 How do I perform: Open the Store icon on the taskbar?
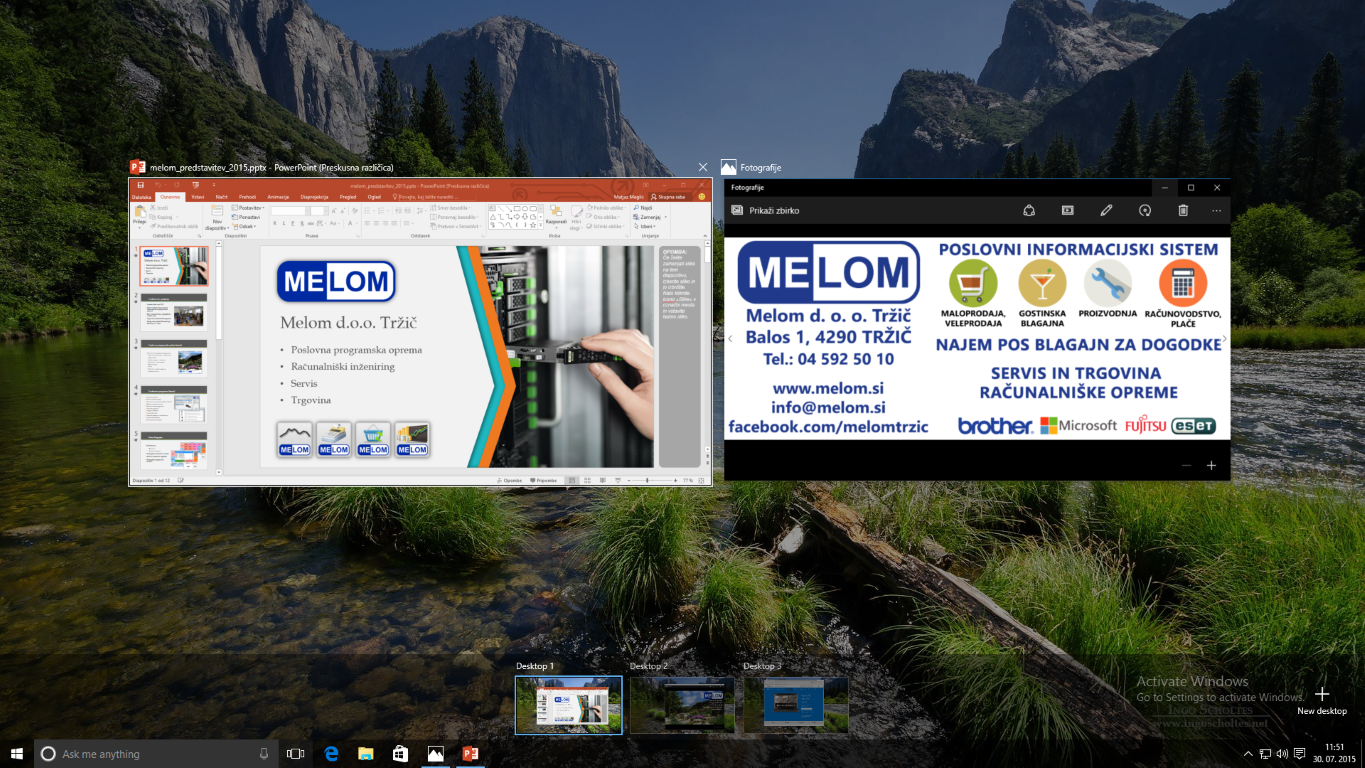pos(400,753)
